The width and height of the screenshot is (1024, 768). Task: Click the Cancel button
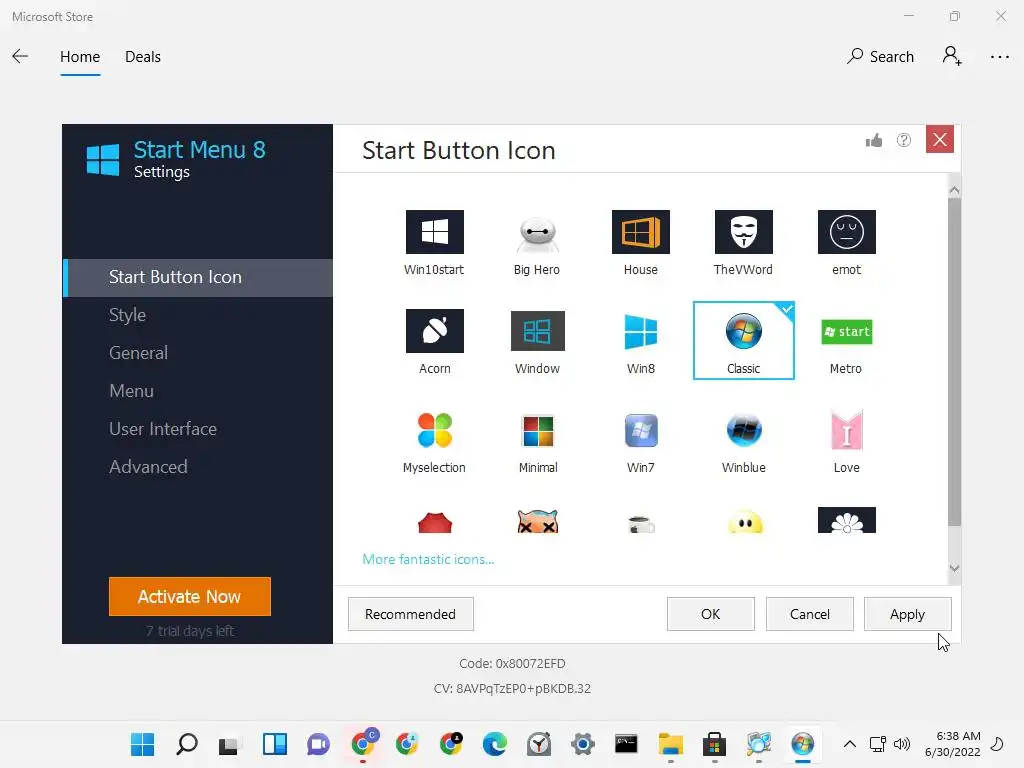pos(810,615)
